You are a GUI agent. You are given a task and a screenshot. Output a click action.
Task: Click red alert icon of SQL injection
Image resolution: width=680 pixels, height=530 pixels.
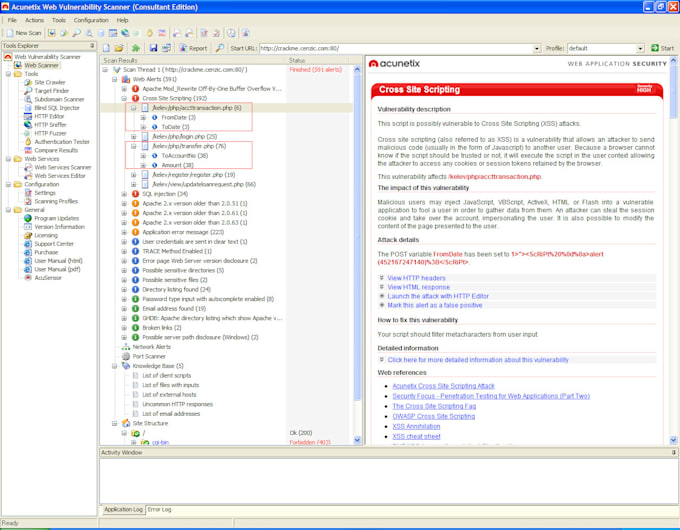135,194
